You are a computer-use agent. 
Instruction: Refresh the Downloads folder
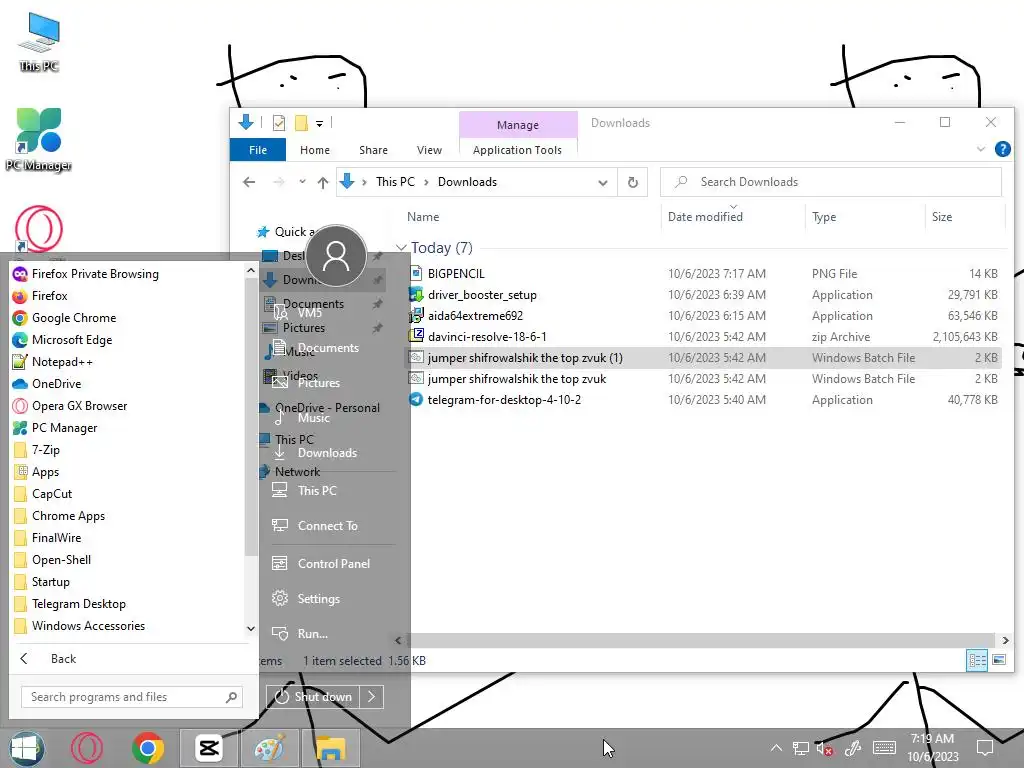click(633, 182)
